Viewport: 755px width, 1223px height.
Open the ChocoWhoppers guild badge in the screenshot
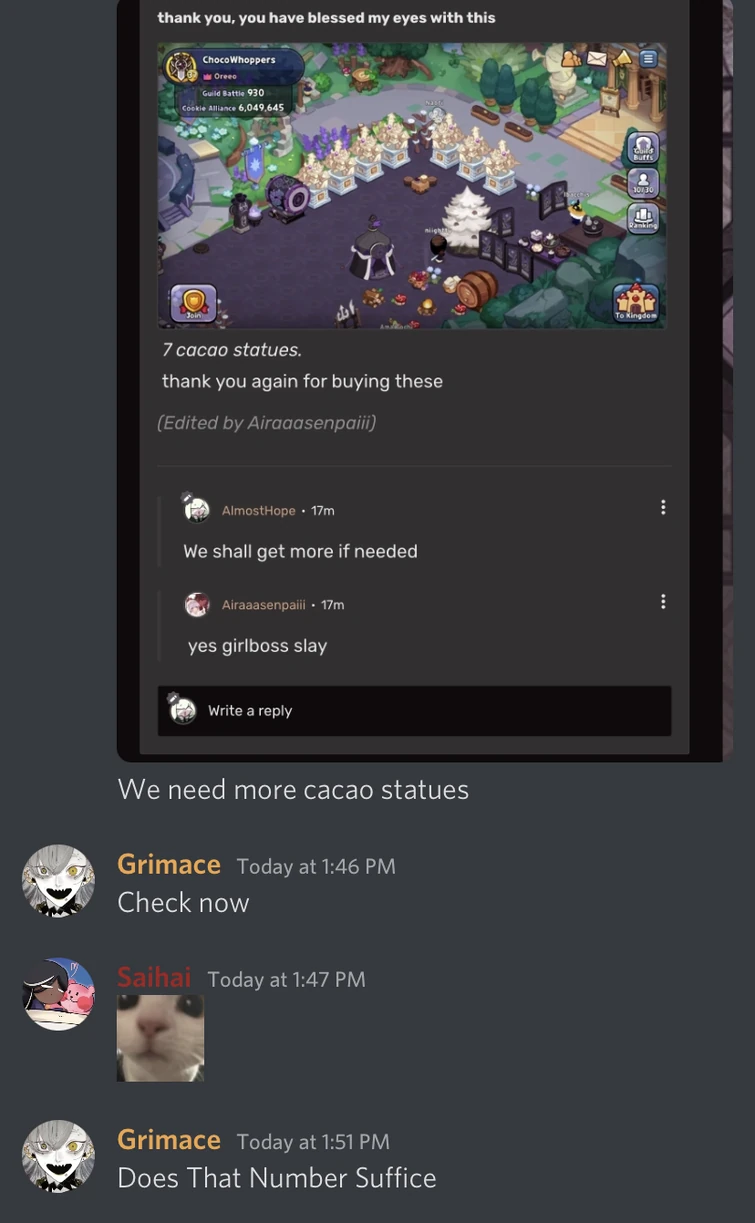pos(181,68)
